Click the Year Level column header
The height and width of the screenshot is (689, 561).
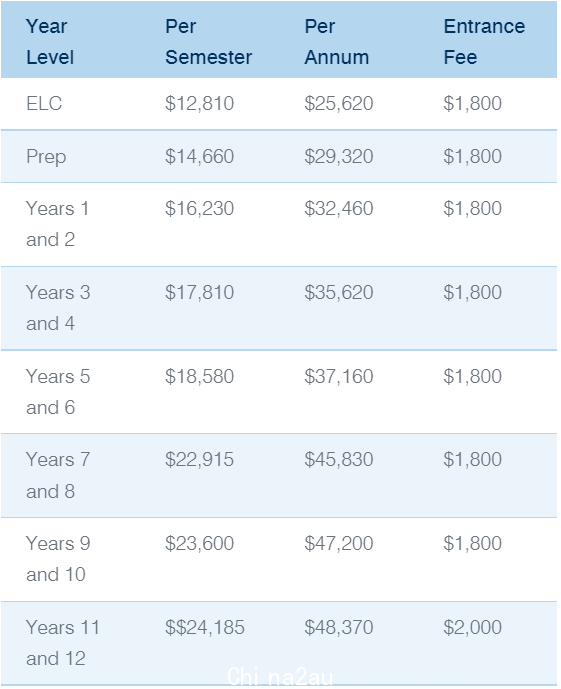click(x=50, y=42)
